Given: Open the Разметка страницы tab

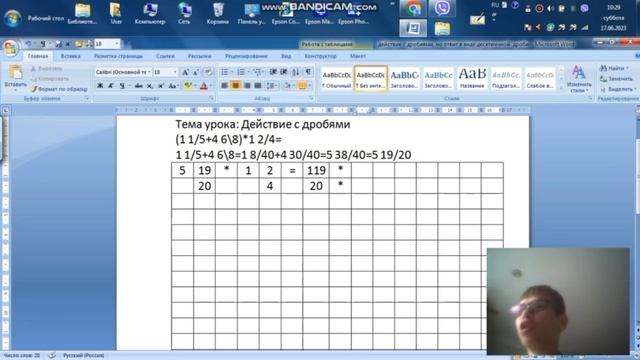Looking at the screenshot, I should pyautogui.click(x=118, y=56).
